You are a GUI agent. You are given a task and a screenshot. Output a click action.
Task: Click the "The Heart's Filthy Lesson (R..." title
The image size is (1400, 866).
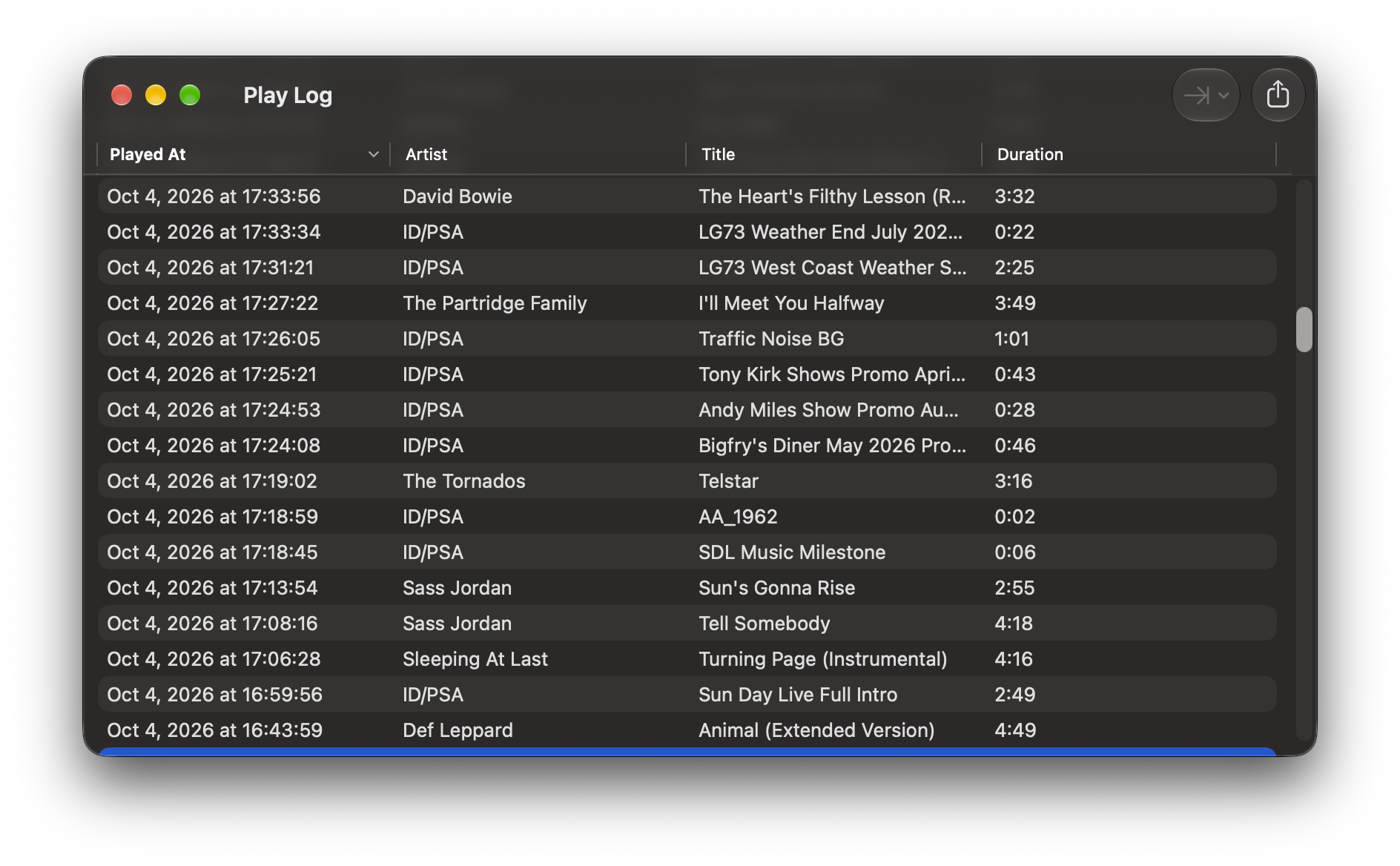[832, 196]
